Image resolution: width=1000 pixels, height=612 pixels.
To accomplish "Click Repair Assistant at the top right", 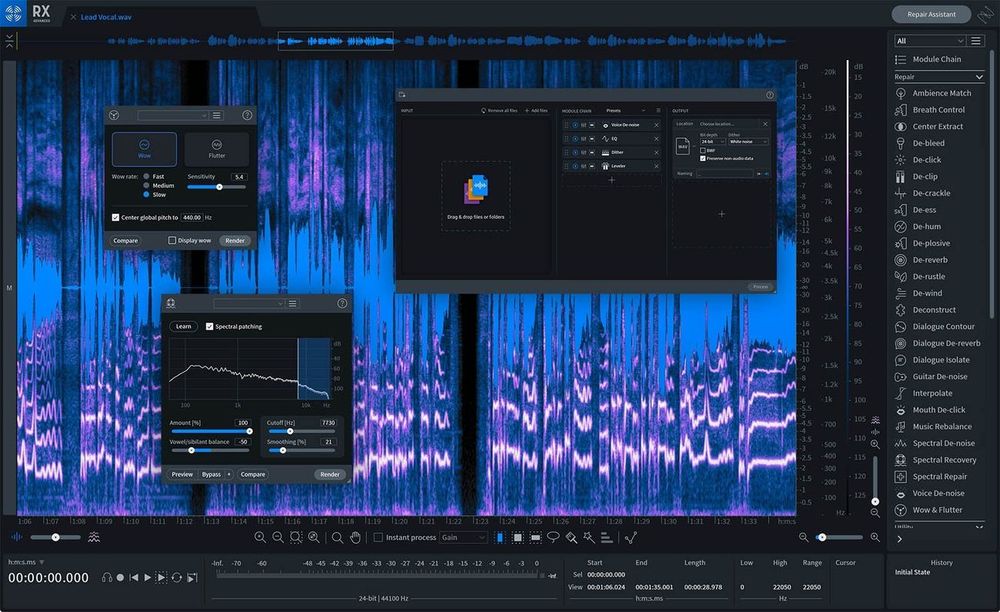I will [x=931, y=14].
